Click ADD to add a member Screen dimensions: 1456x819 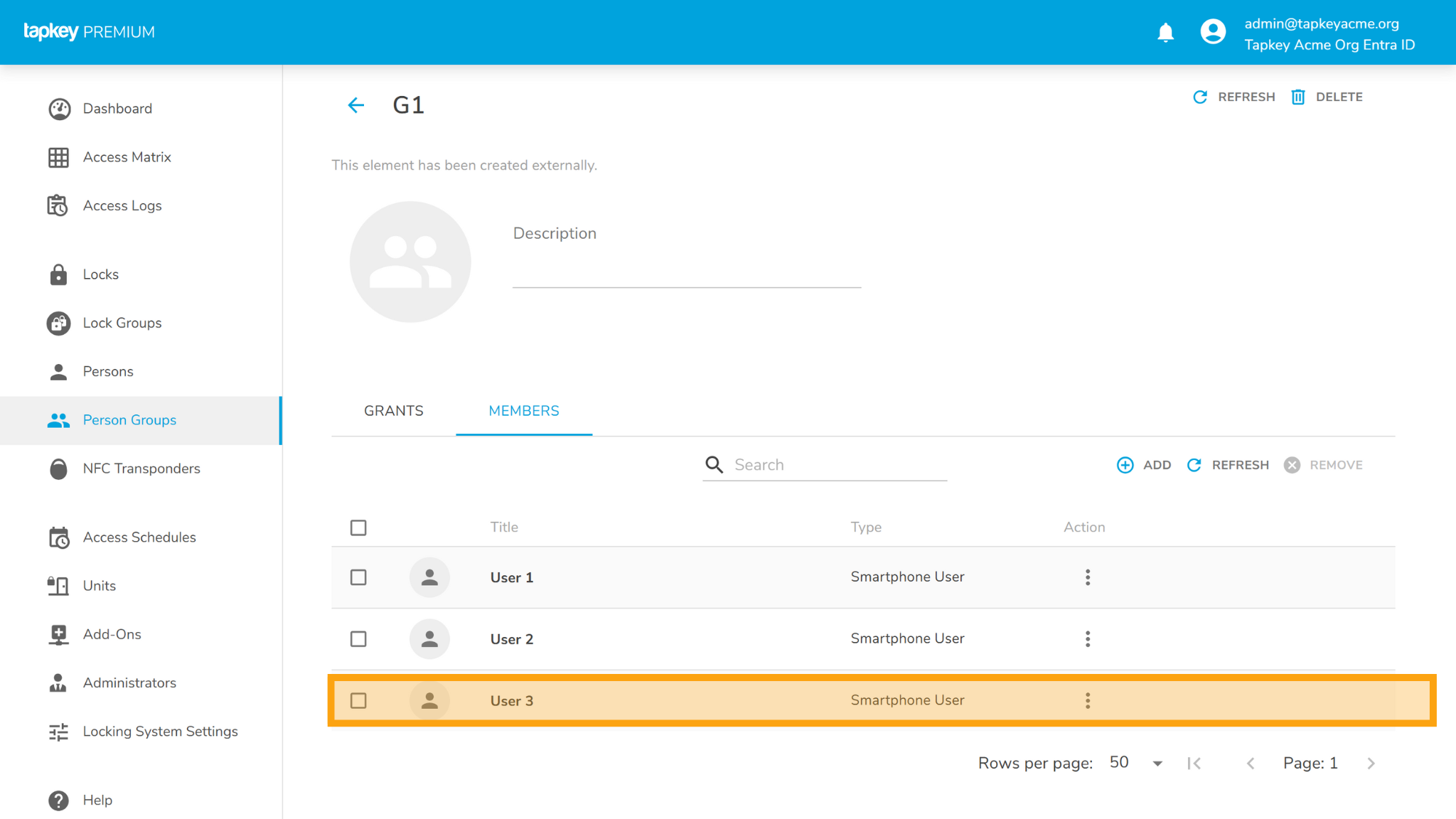click(1144, 465)
